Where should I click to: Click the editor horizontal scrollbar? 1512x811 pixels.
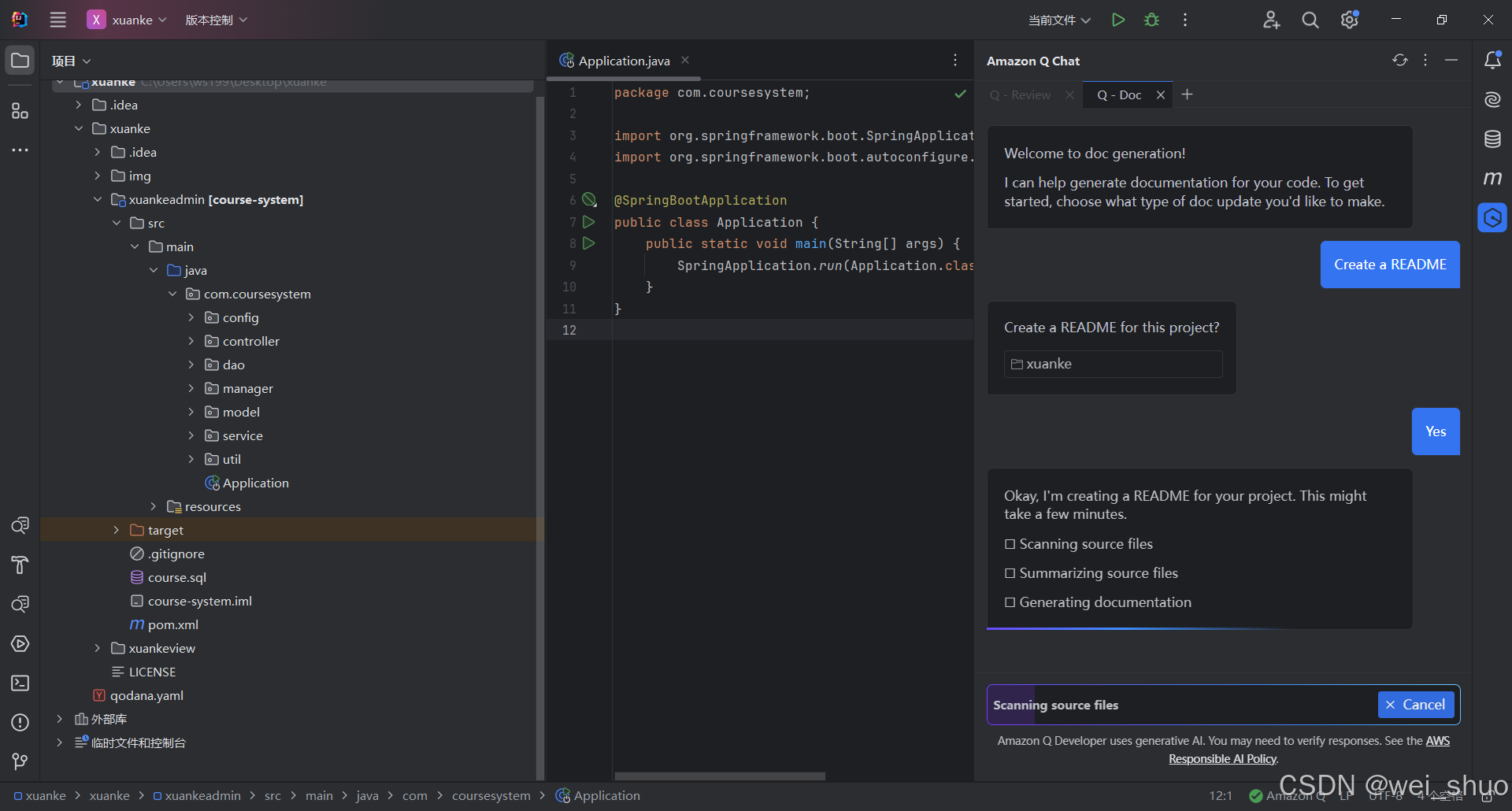(719, 776)
